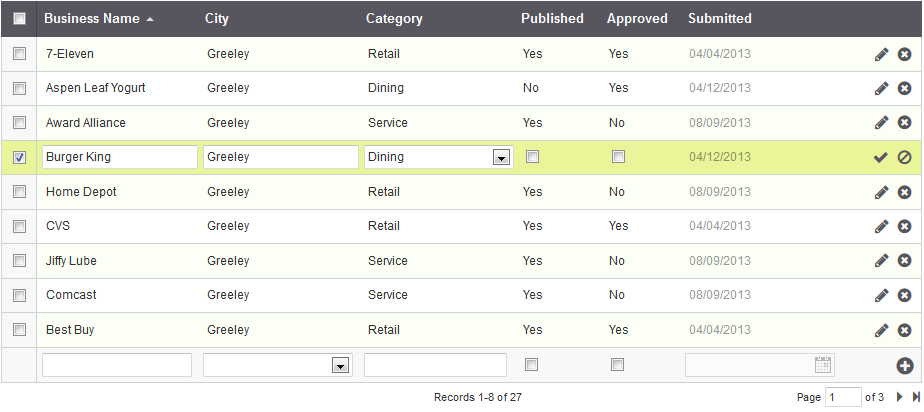924x412 pixels.
Task: Click the edit pencil icon for 7-Eleven
Action: (881, 54)
